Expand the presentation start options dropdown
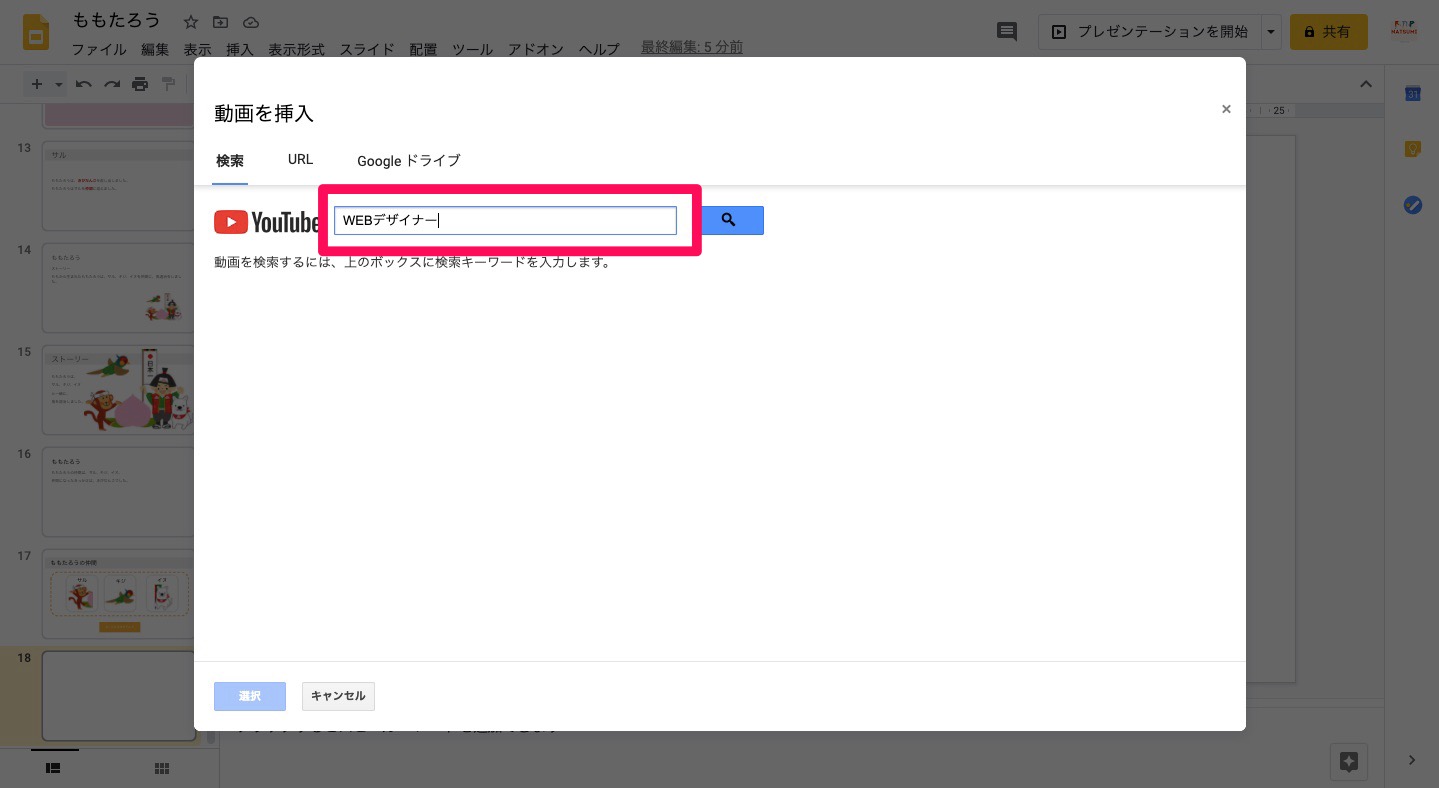Image resolution: width=1439 pixels, height=788 pixels. coord(1271,32)
